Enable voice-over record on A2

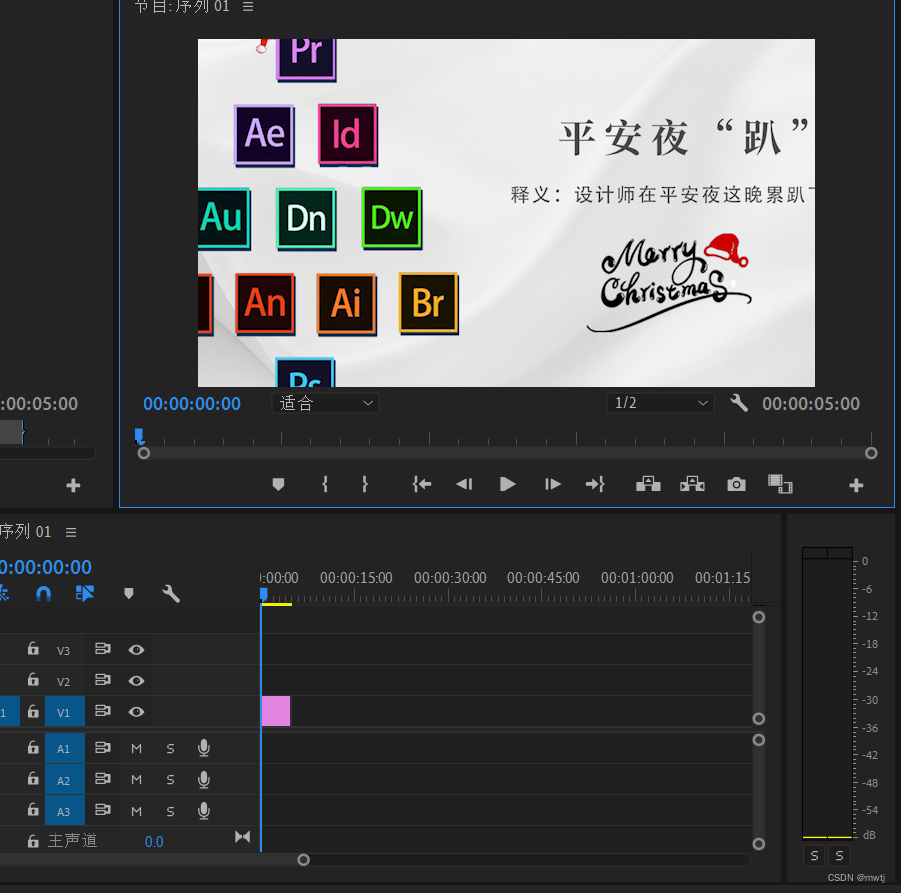[x=204, y=779]
